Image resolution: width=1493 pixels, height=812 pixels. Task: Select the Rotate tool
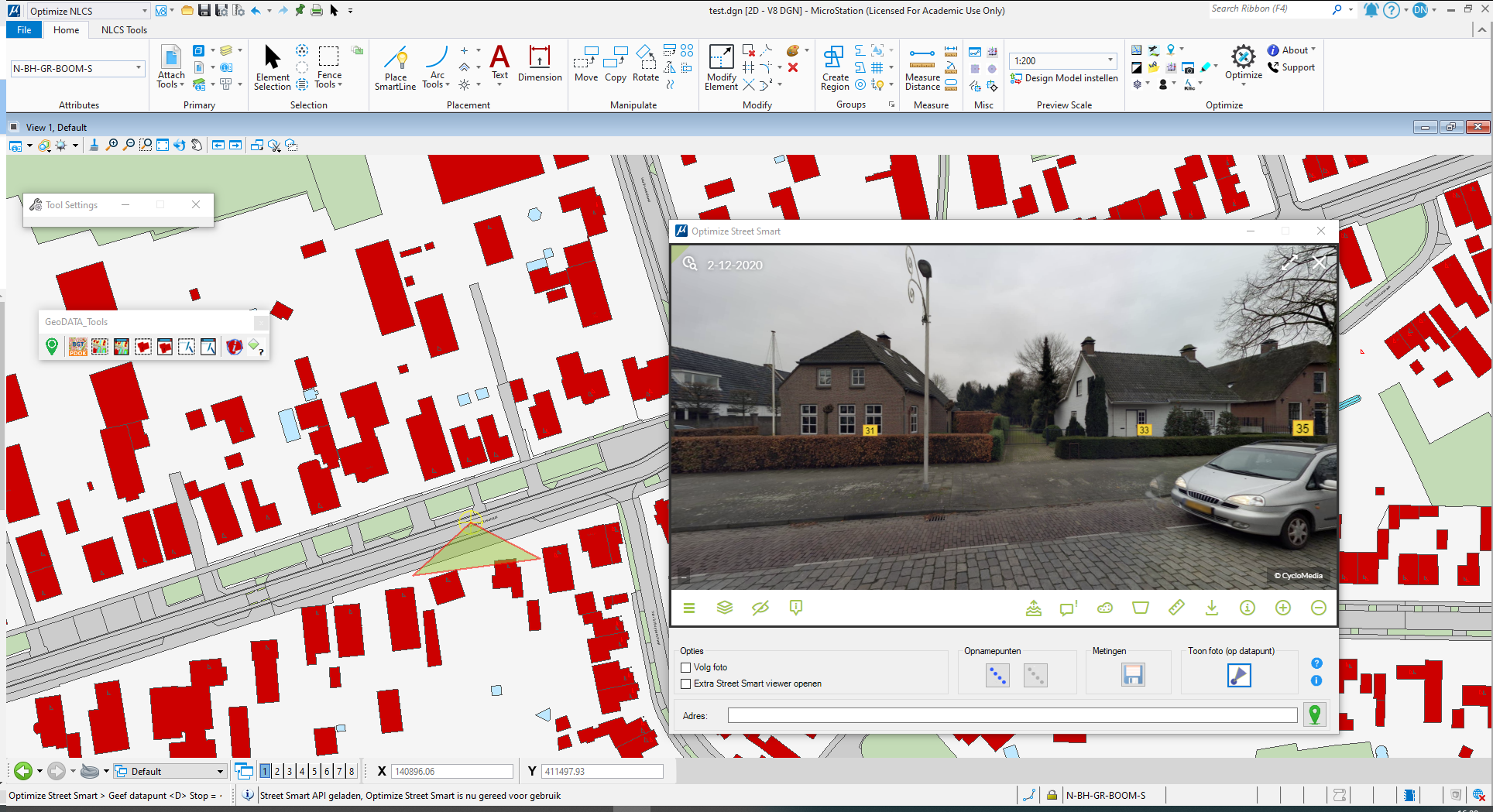point(646,63)
